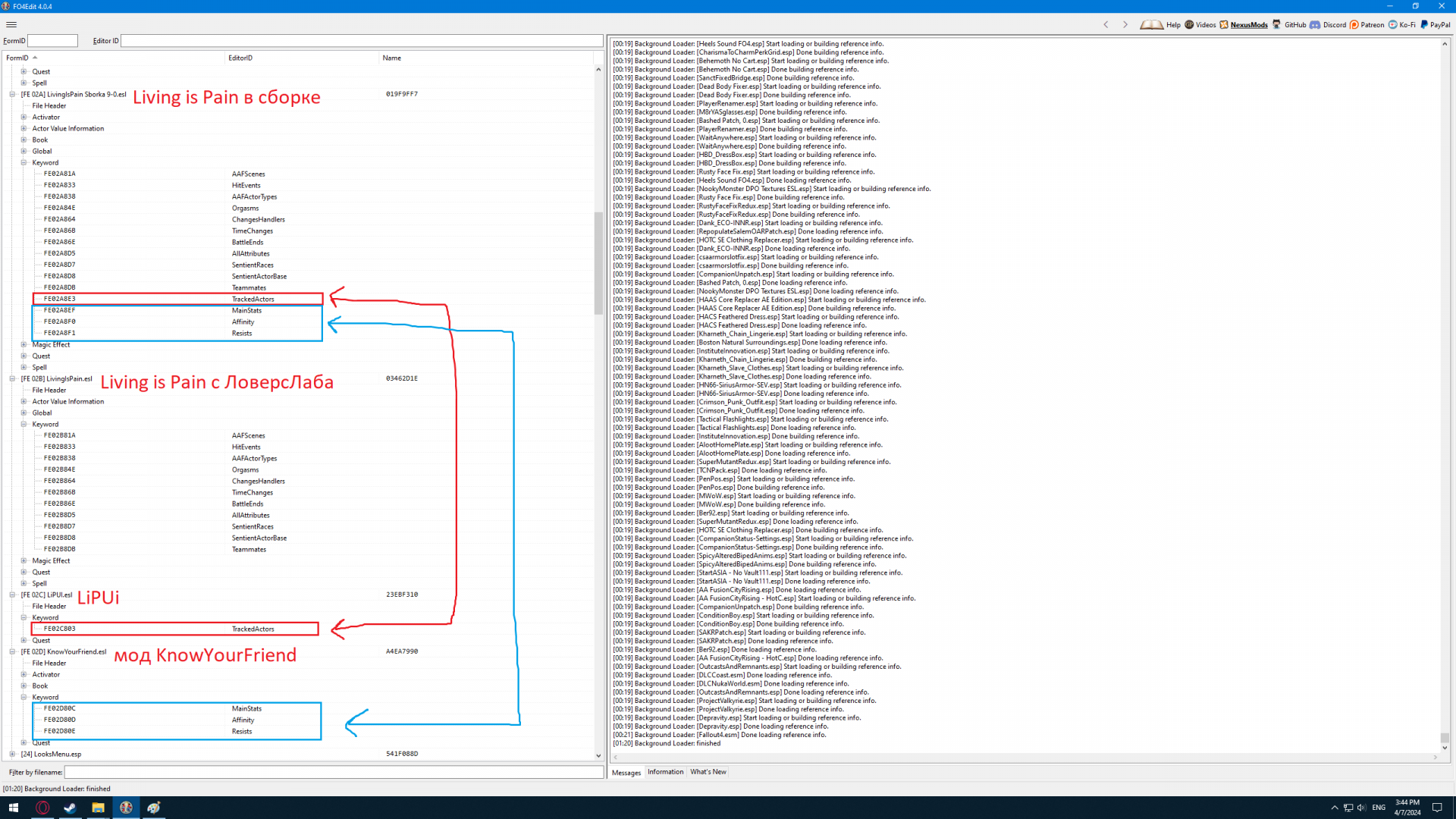Open the Help book icon
Viewport: 1456px width, 819px height.
pos(1151,24)
